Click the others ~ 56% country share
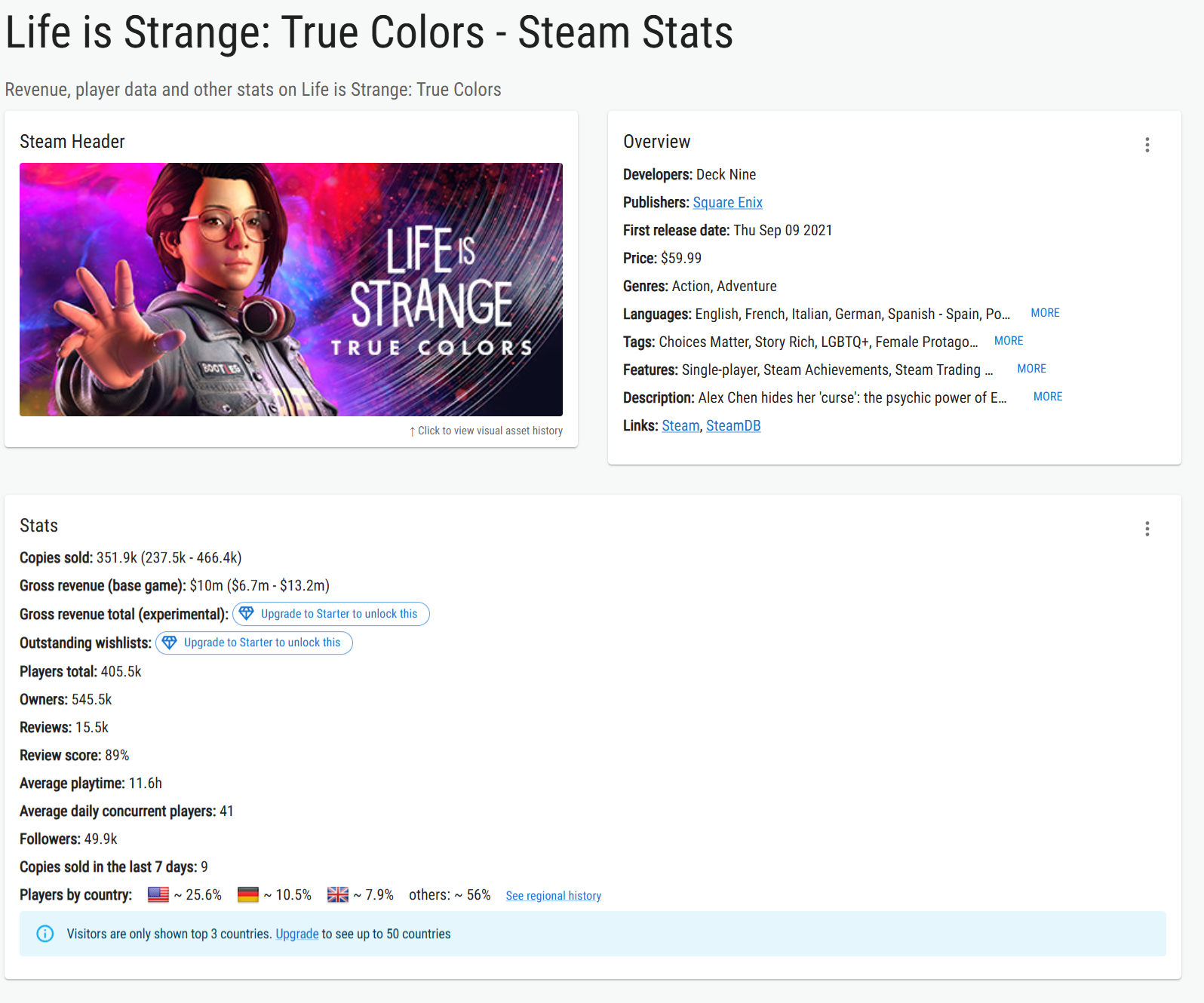 click(450, 894)
